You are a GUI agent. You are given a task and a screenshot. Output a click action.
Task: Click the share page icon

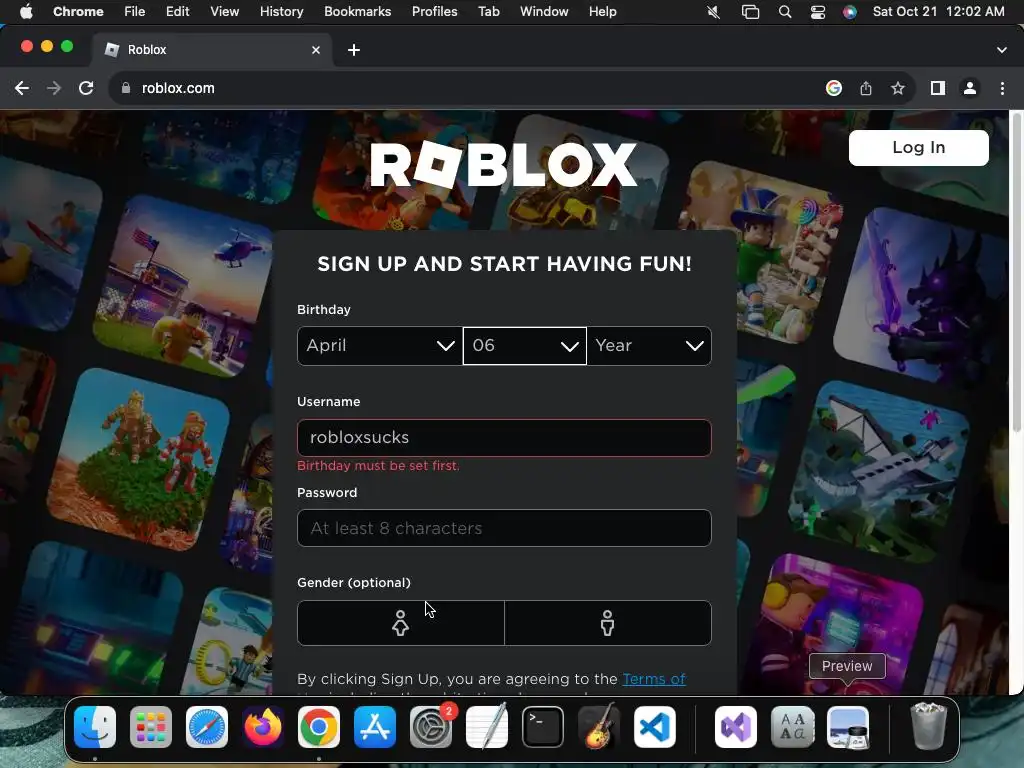click(866, 88)
